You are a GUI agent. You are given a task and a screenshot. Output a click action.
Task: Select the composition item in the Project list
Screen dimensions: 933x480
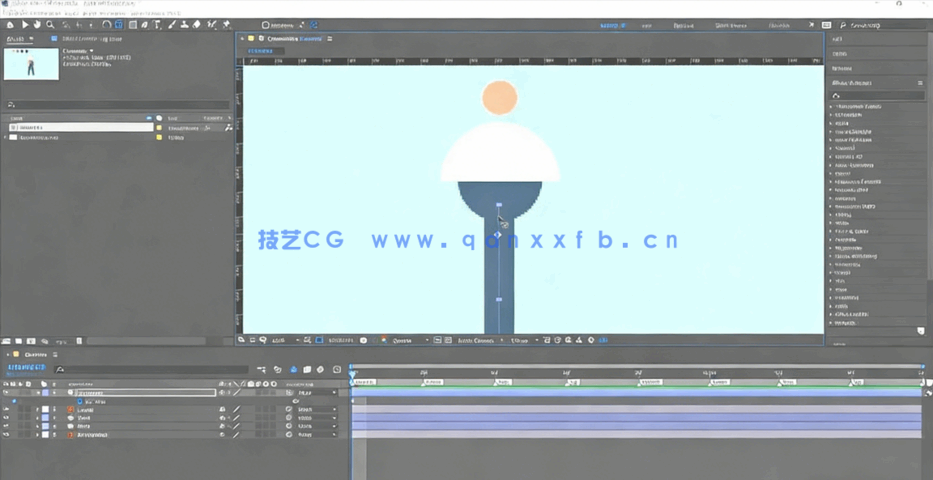click(x=30, y=128)
